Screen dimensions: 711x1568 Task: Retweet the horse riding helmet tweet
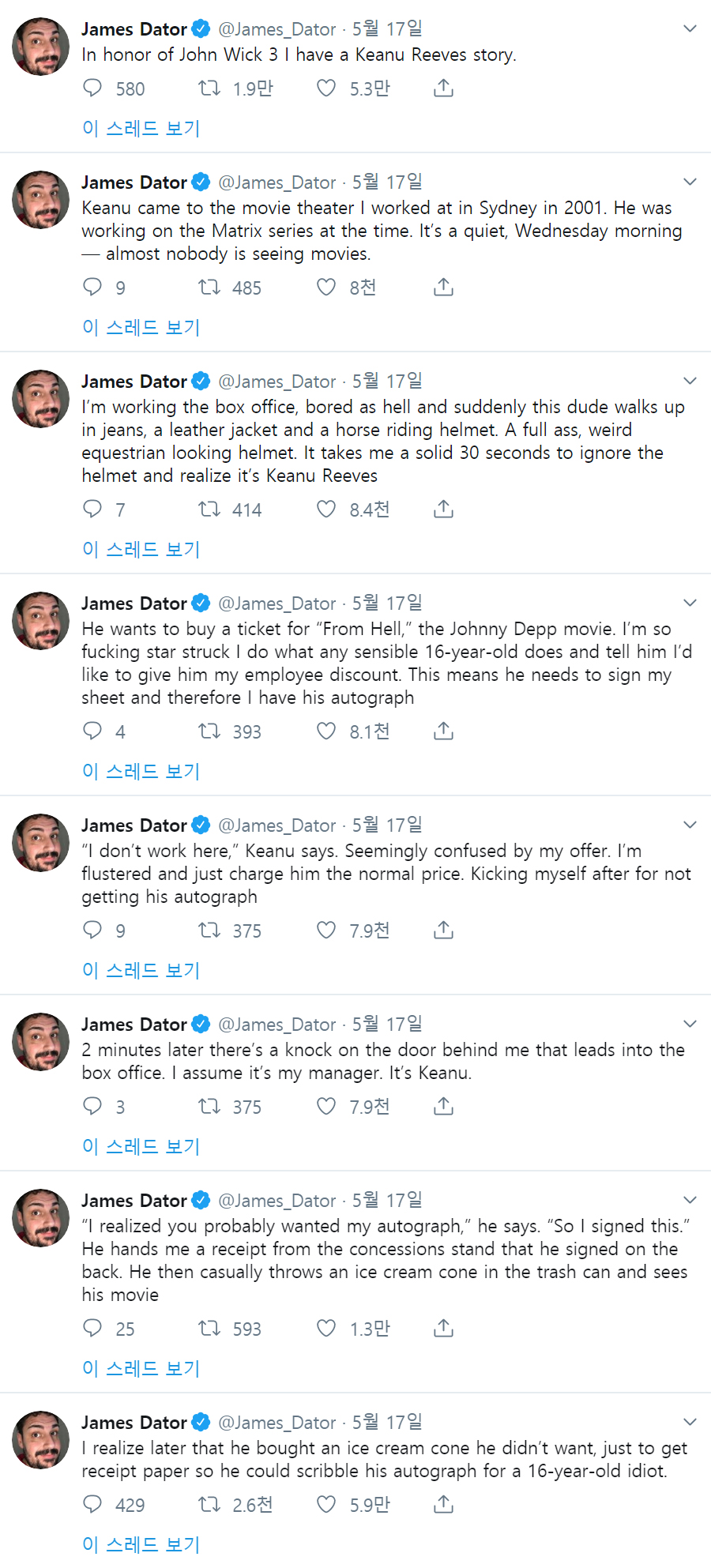pos(209,509)
